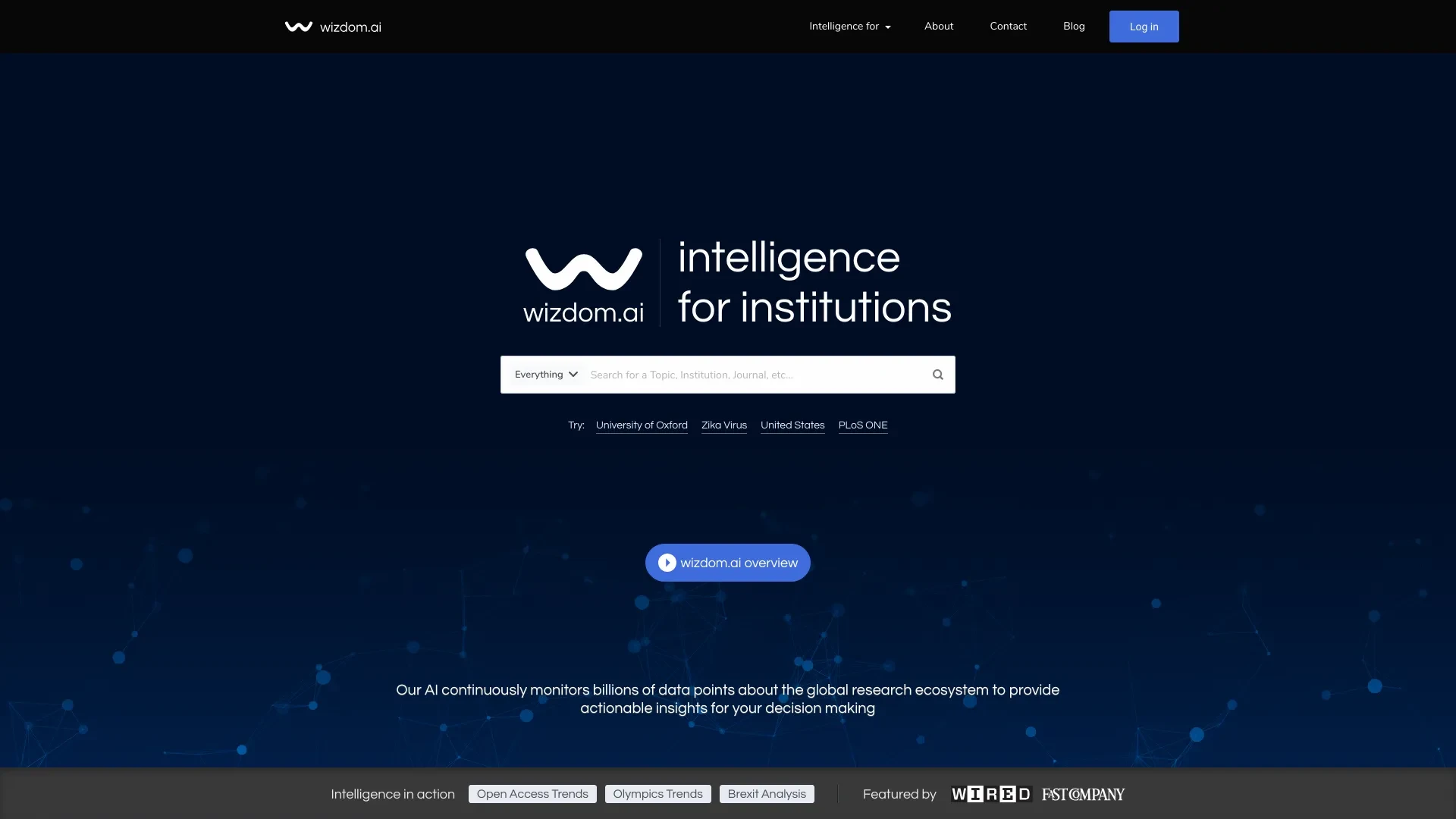
Task: Click the search magnifier icon
Action: [937, 374]
